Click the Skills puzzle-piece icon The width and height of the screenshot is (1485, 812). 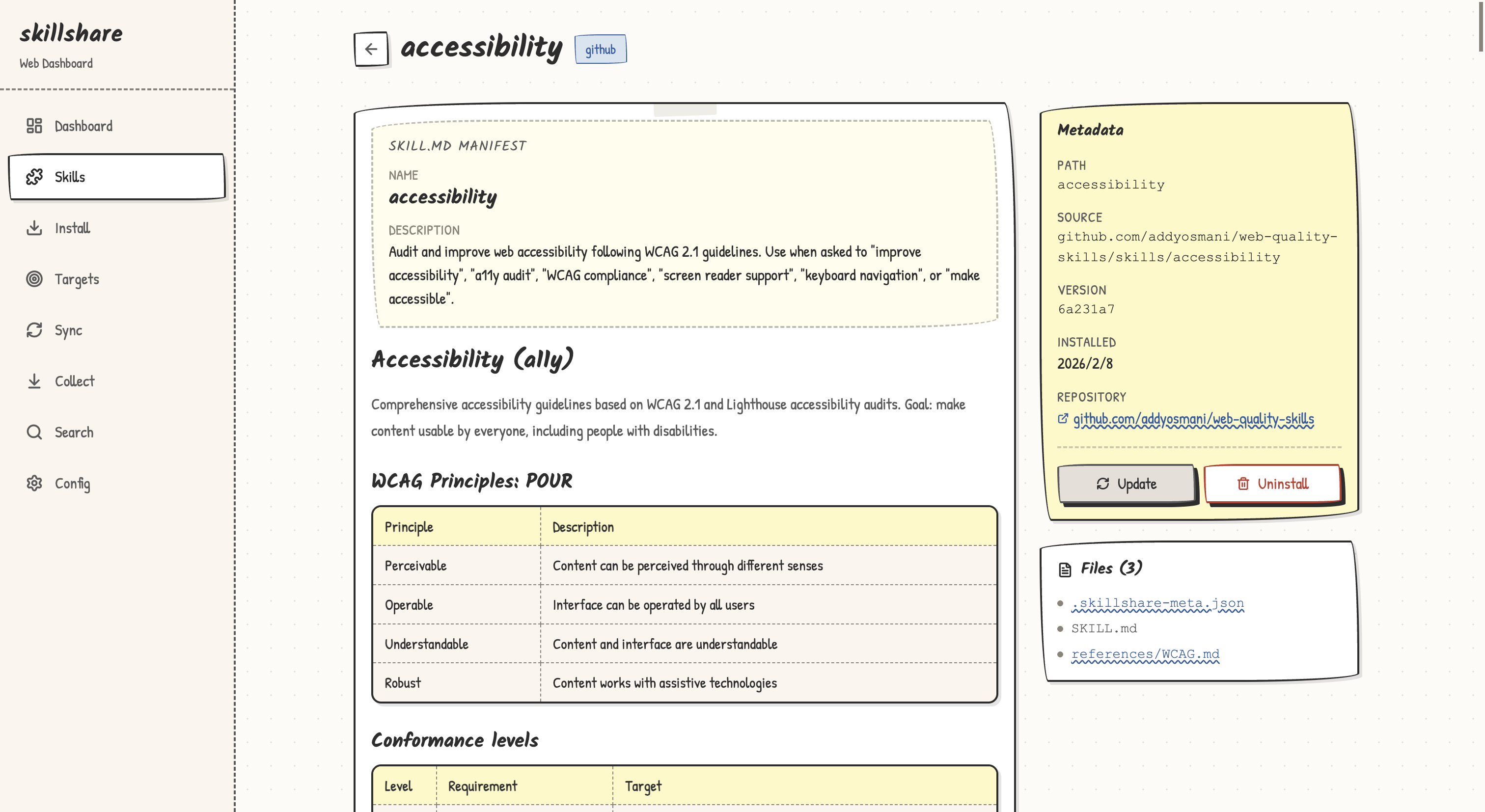point(34,177)
